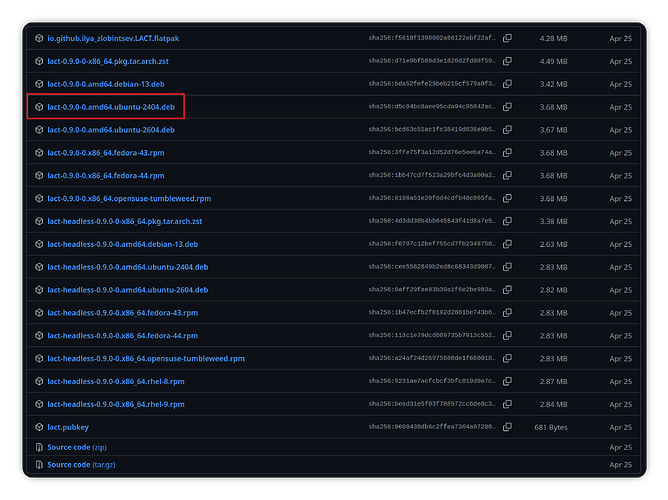The width and height of the screenshot is (668, 500).
Task: Copy hash of lact pkg.tar.arch.zst
Action: tap(507, 61)
